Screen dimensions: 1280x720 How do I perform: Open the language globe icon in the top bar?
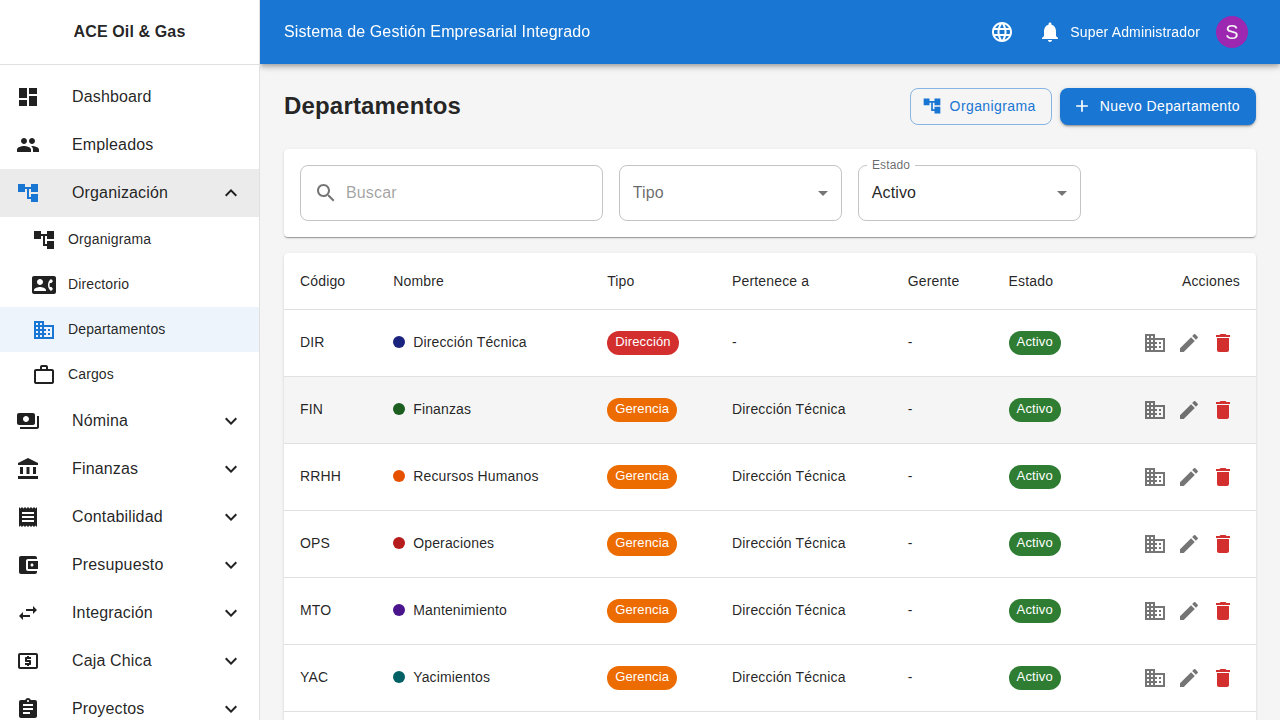pyautogui.click(x=1001, y=32)
